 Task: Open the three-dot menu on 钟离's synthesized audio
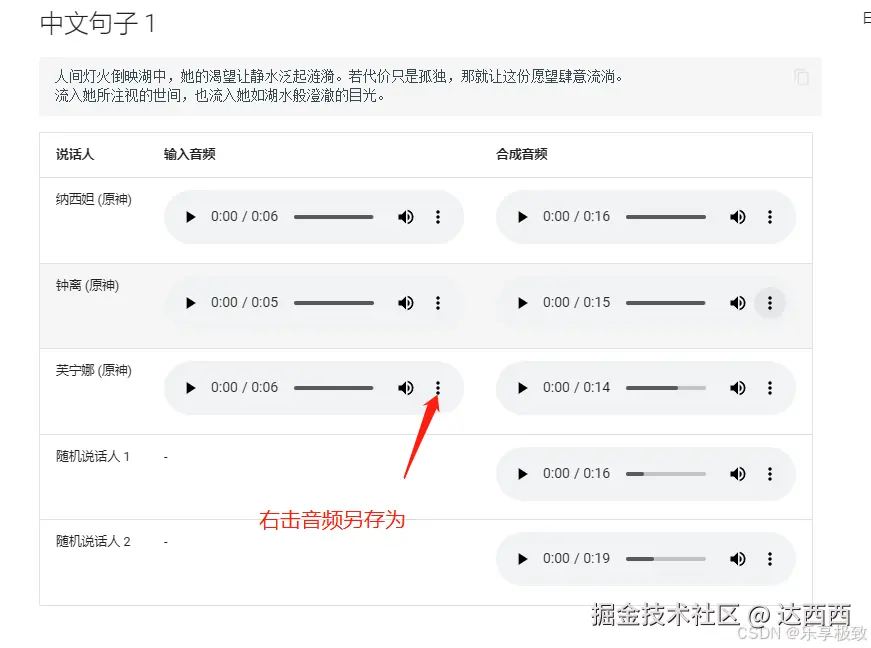(x=770, y=302)
